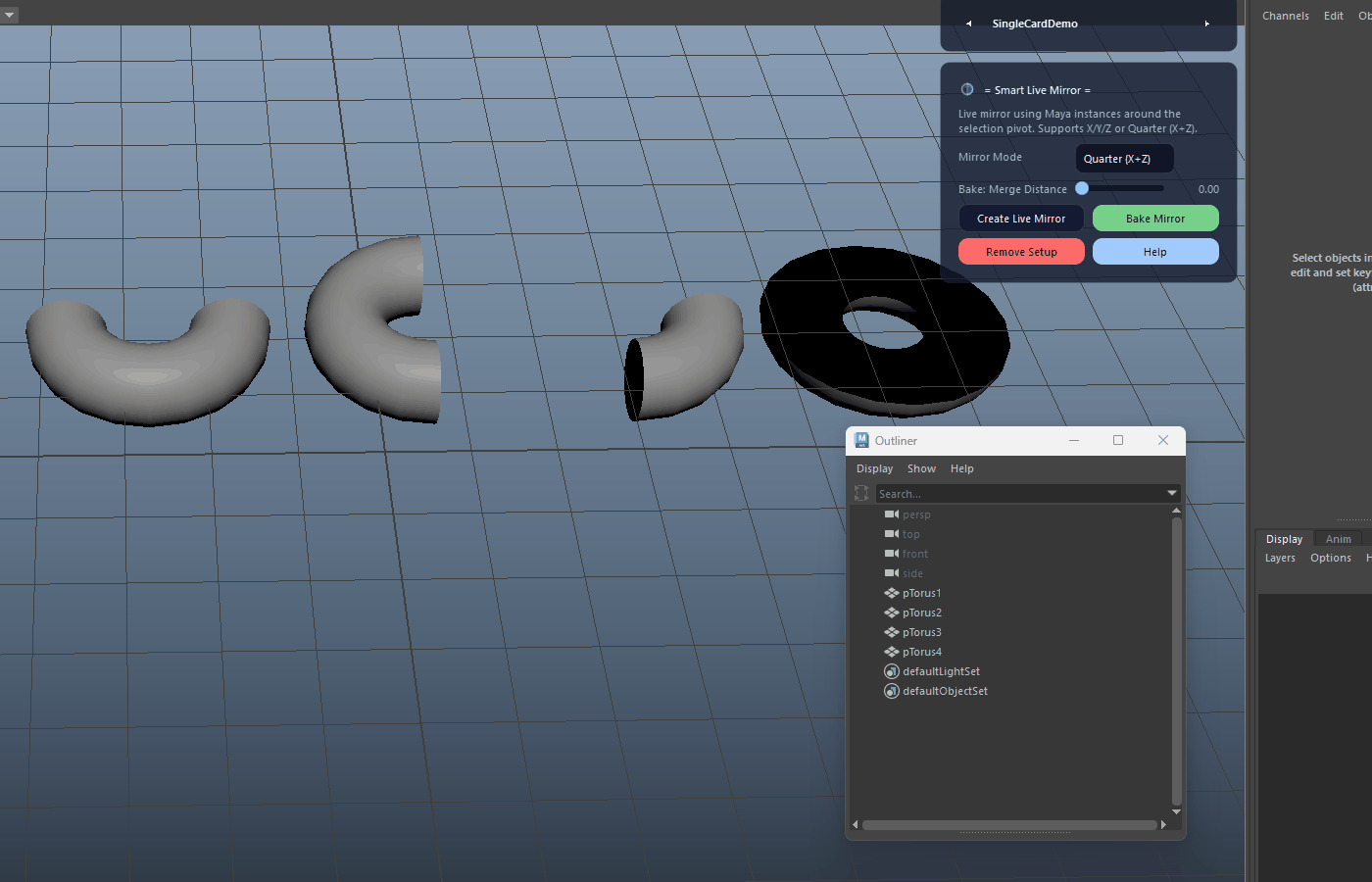Open the Edit menu in Channel Box
The width and height of the screenshot is (1372, 882).
[1333, 16]
